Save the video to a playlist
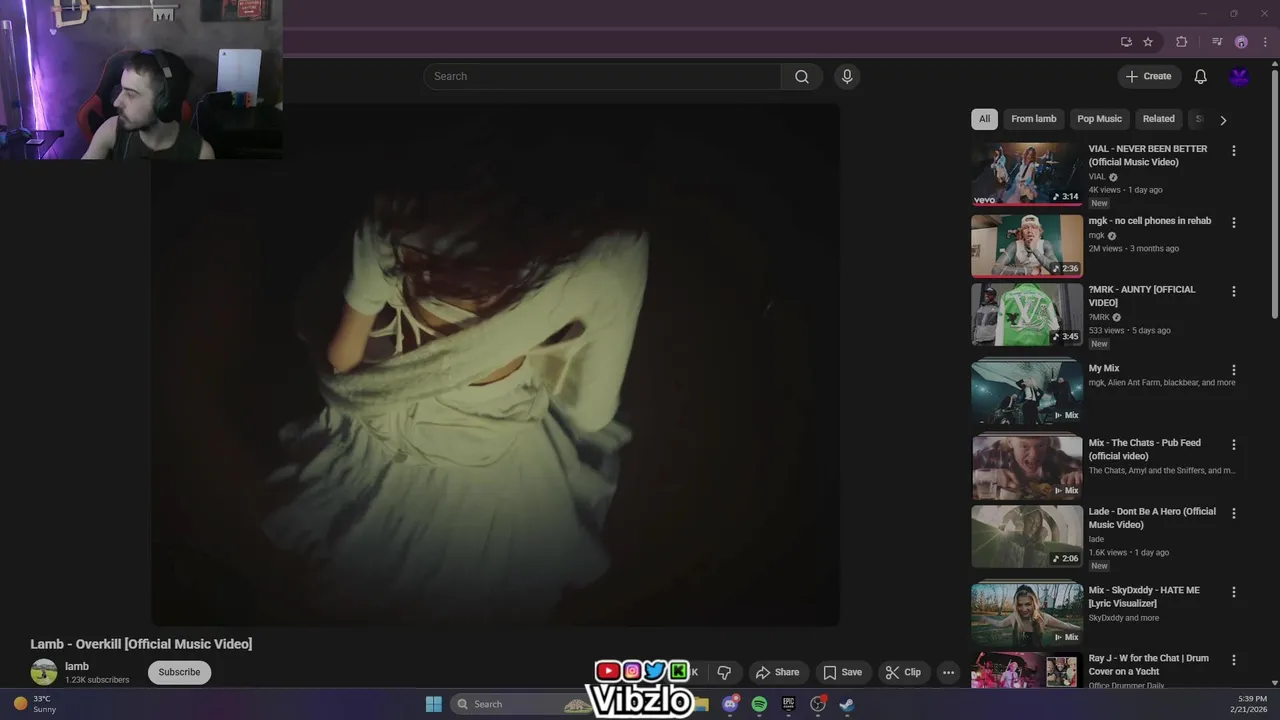1280x720 pixels. (842, 672)
